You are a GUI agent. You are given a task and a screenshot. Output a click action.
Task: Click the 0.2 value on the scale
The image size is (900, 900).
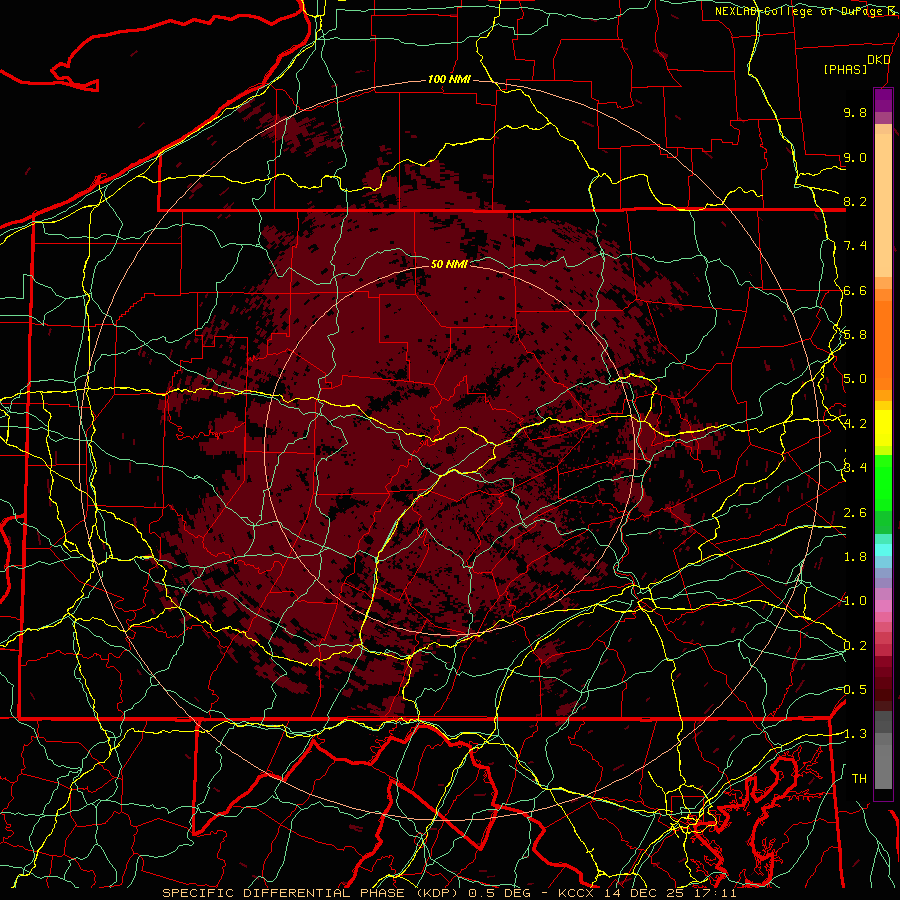(855, 646)
